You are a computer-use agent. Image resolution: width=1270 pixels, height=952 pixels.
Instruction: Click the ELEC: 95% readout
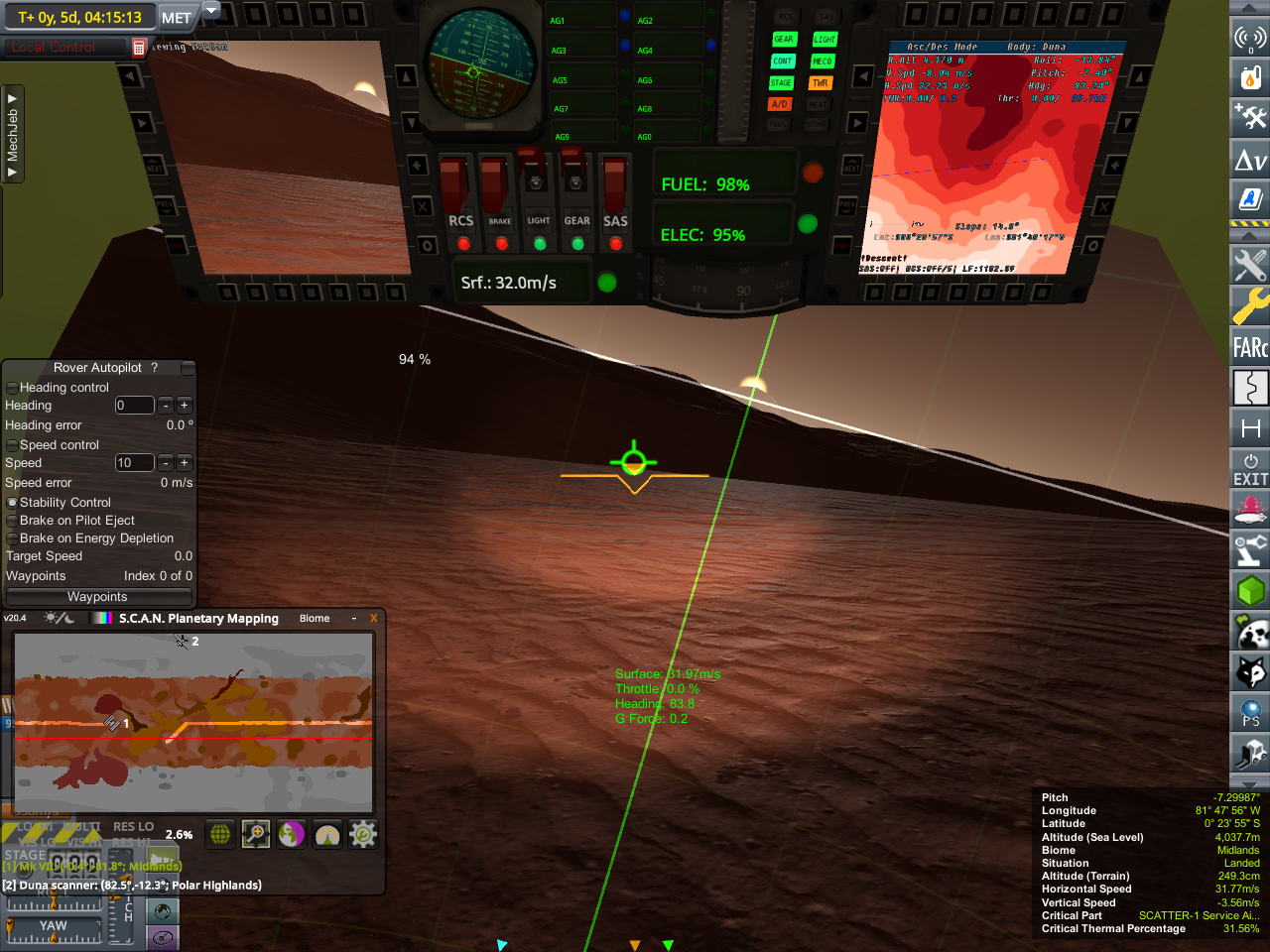702,235
